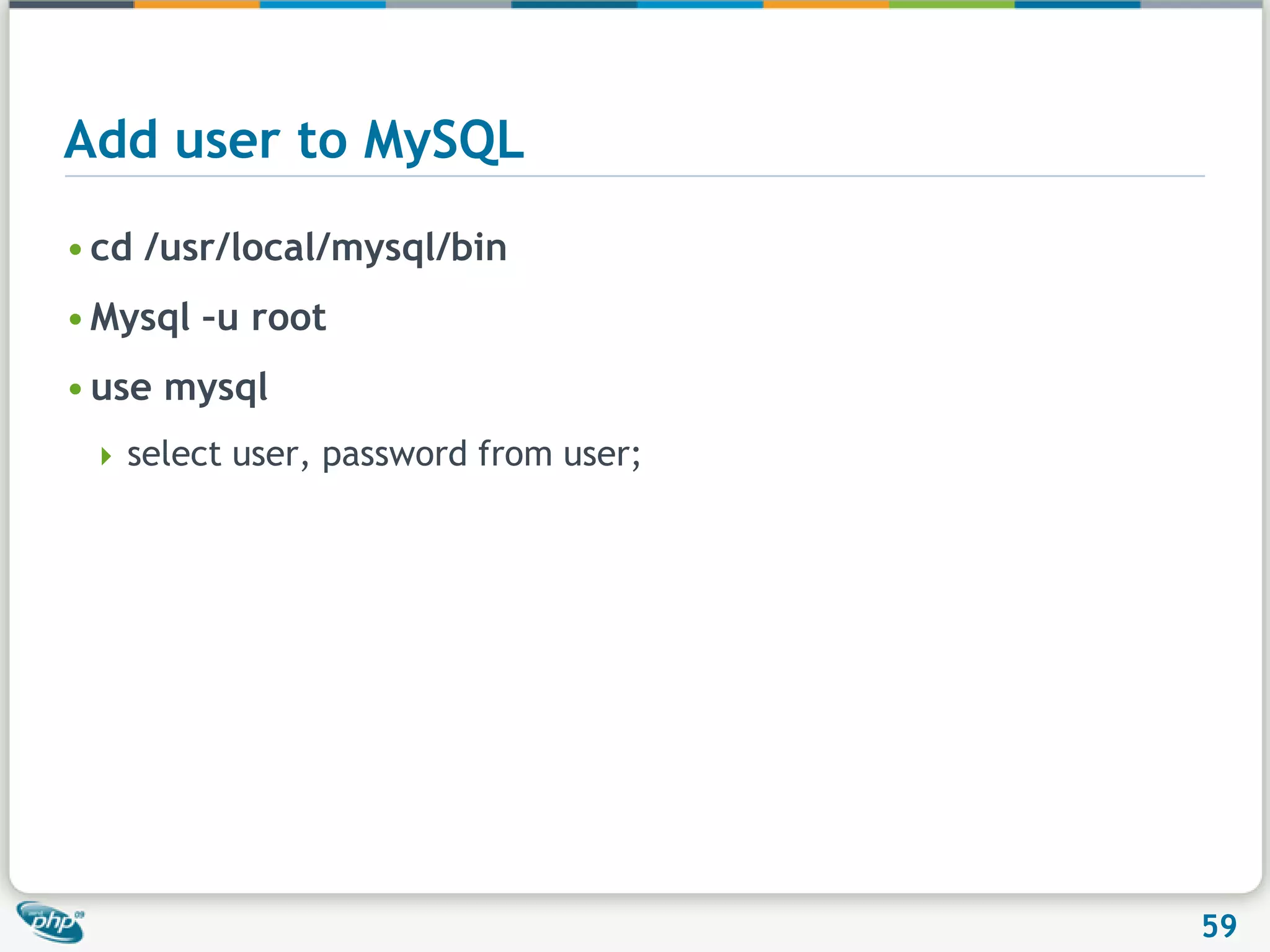Click the slide title 'Add user to MySQL'
Screen dimensions: 1270x952
point(295,141)
